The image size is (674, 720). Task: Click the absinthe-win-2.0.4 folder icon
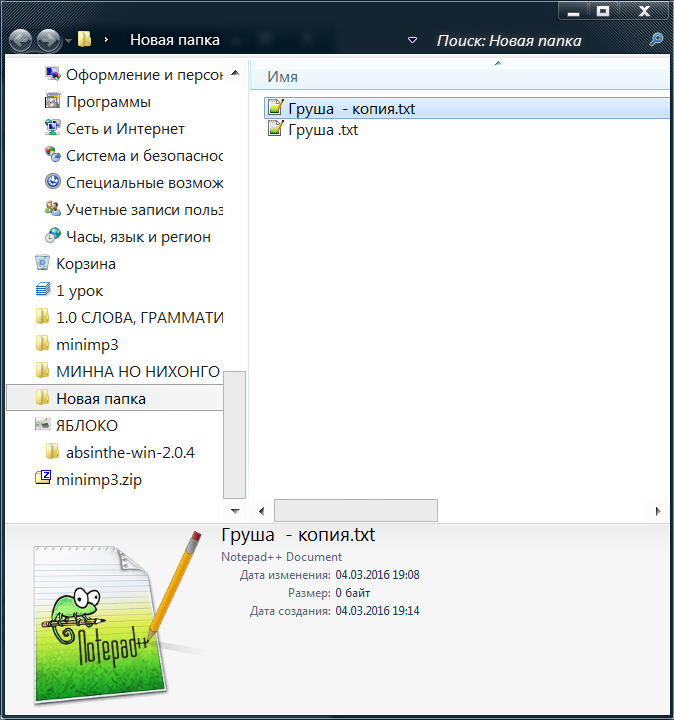coord(52,452)
